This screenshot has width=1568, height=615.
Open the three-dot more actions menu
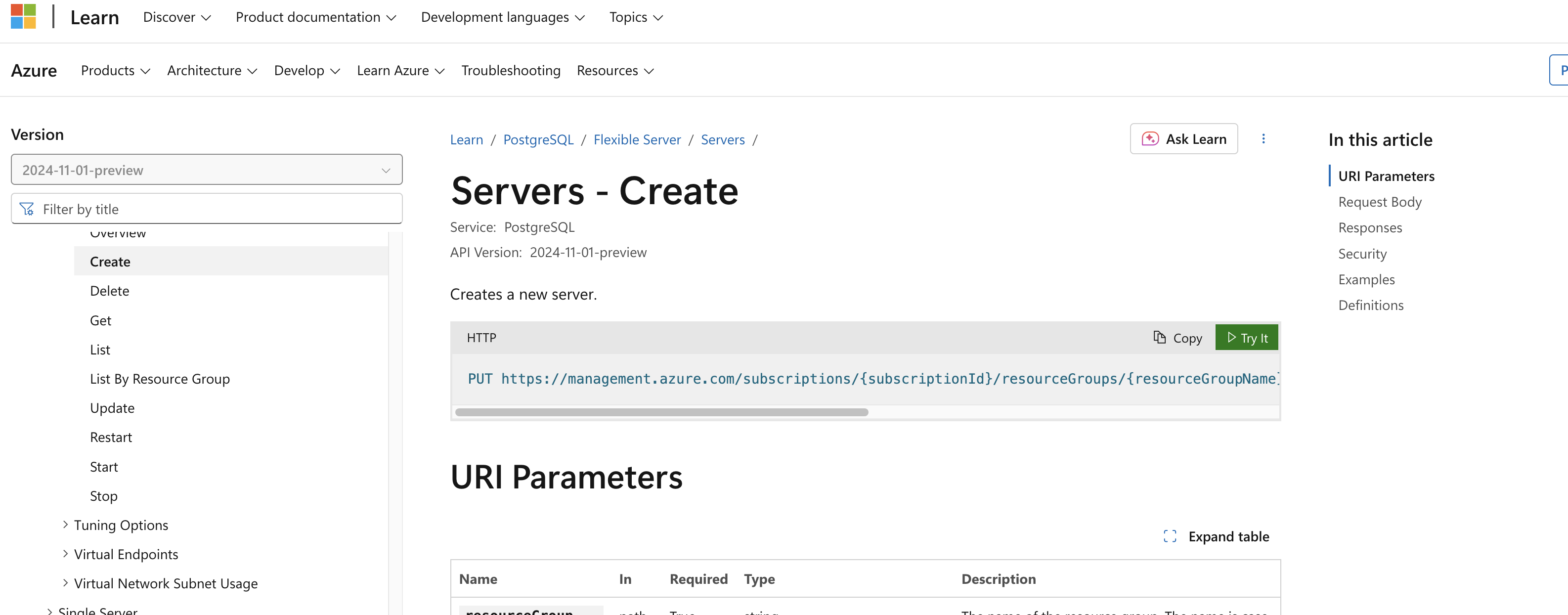click(1263, 139)
